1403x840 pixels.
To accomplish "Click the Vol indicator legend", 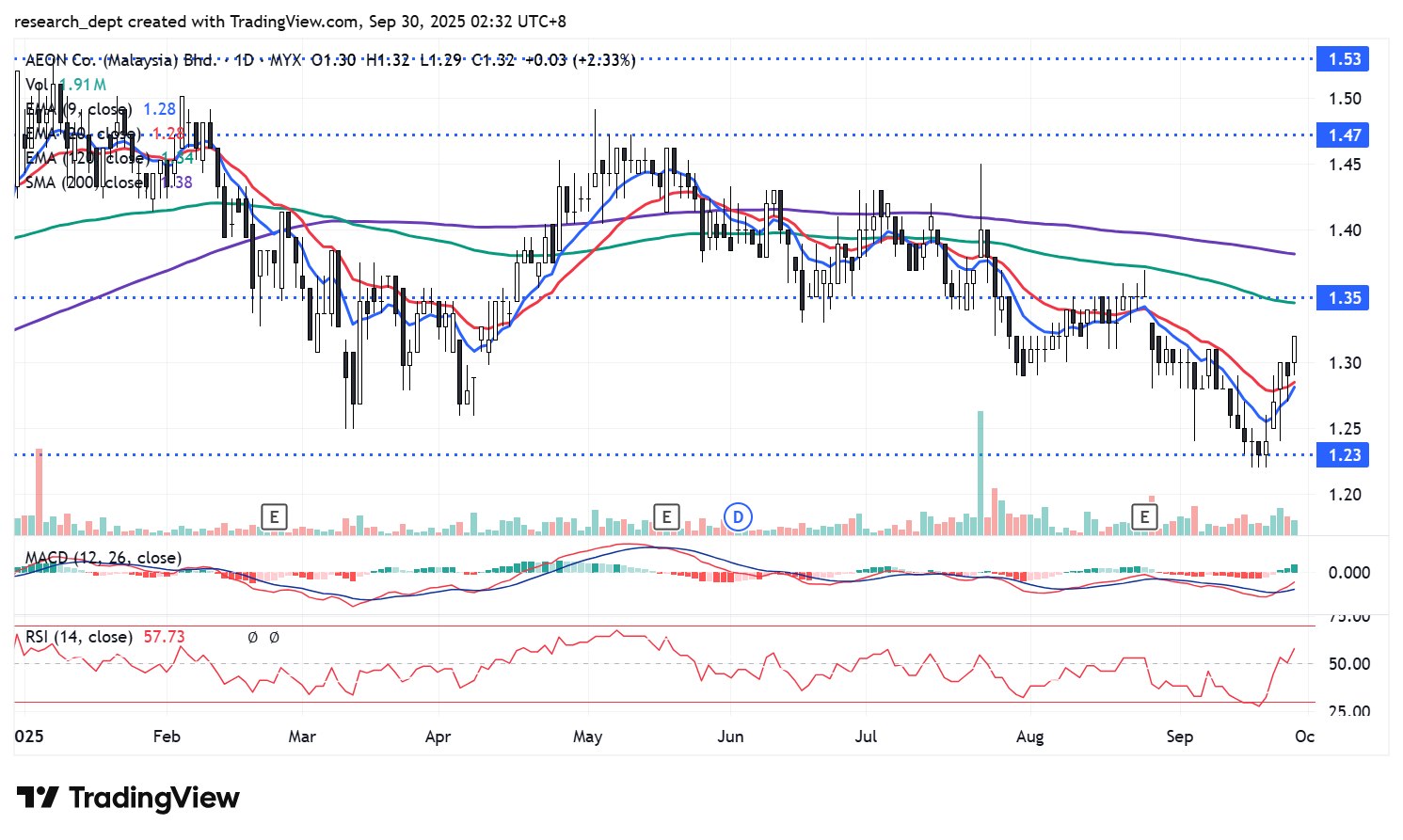I will tap(38, 85).
